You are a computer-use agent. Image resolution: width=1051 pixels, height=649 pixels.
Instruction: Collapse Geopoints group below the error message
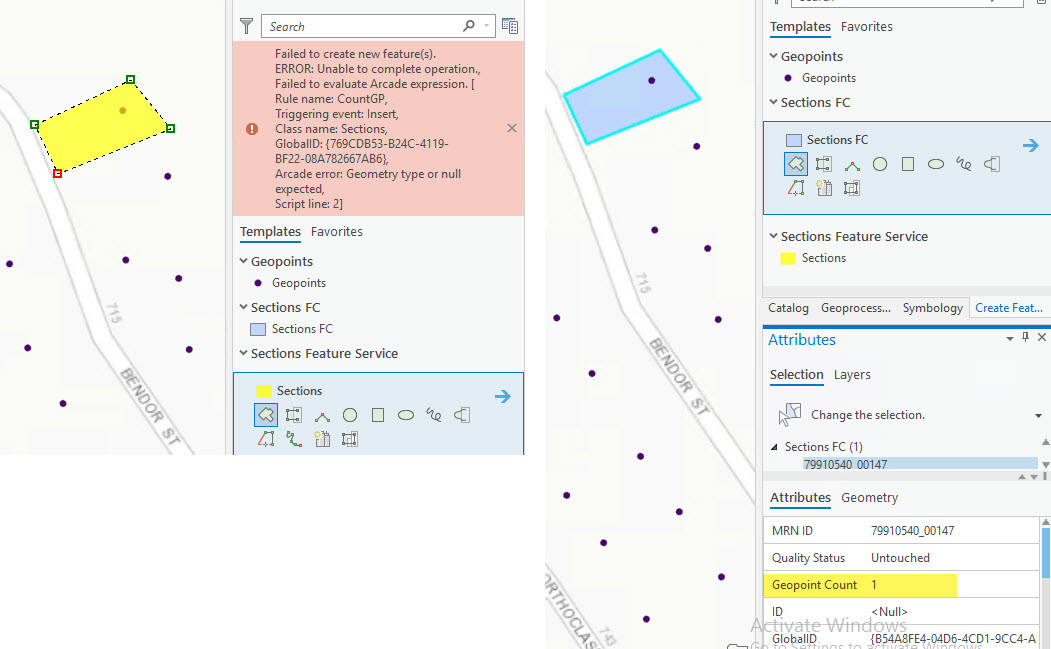[244, 261]
